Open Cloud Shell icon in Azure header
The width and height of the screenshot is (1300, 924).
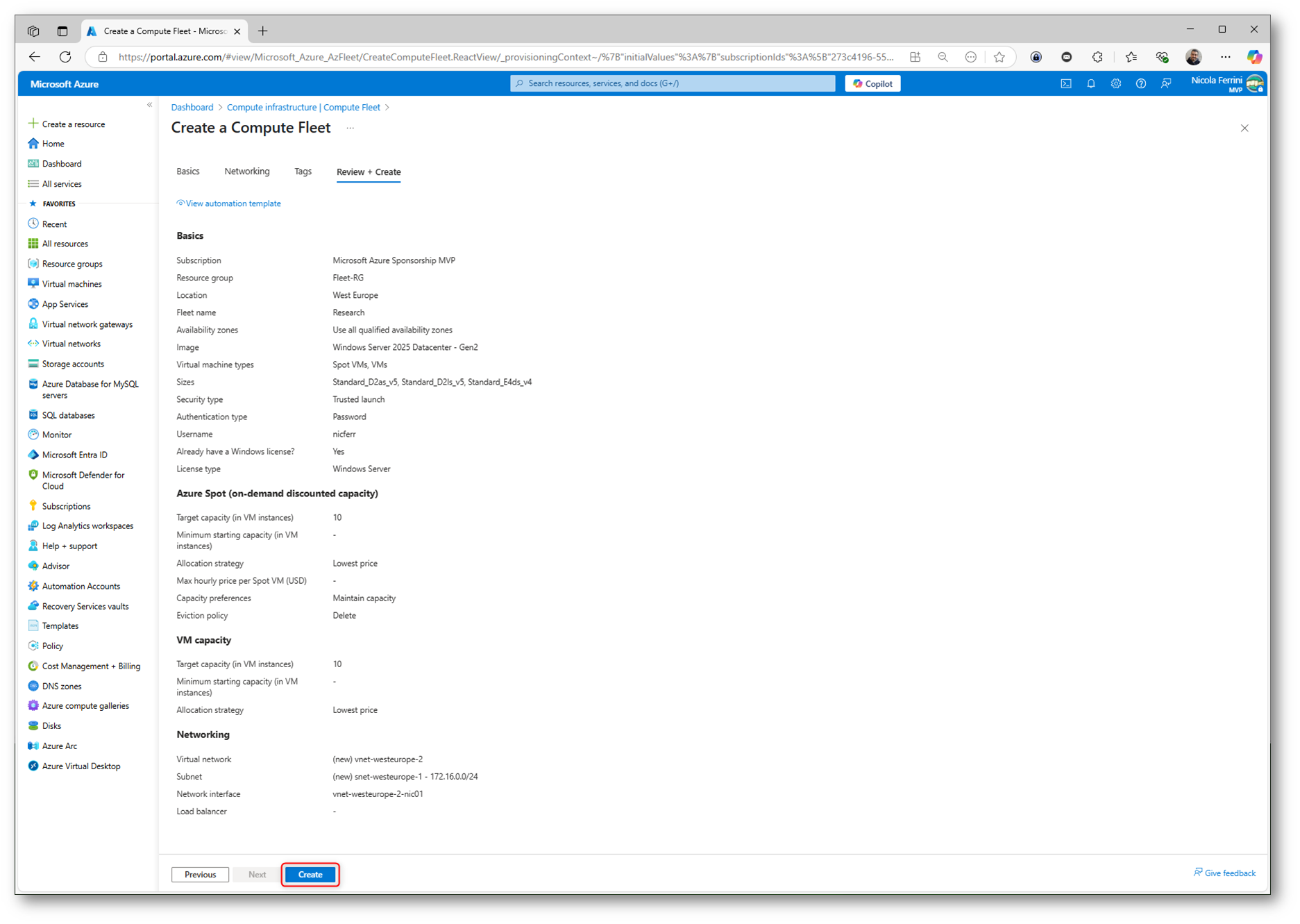[x=1065, y=83]
